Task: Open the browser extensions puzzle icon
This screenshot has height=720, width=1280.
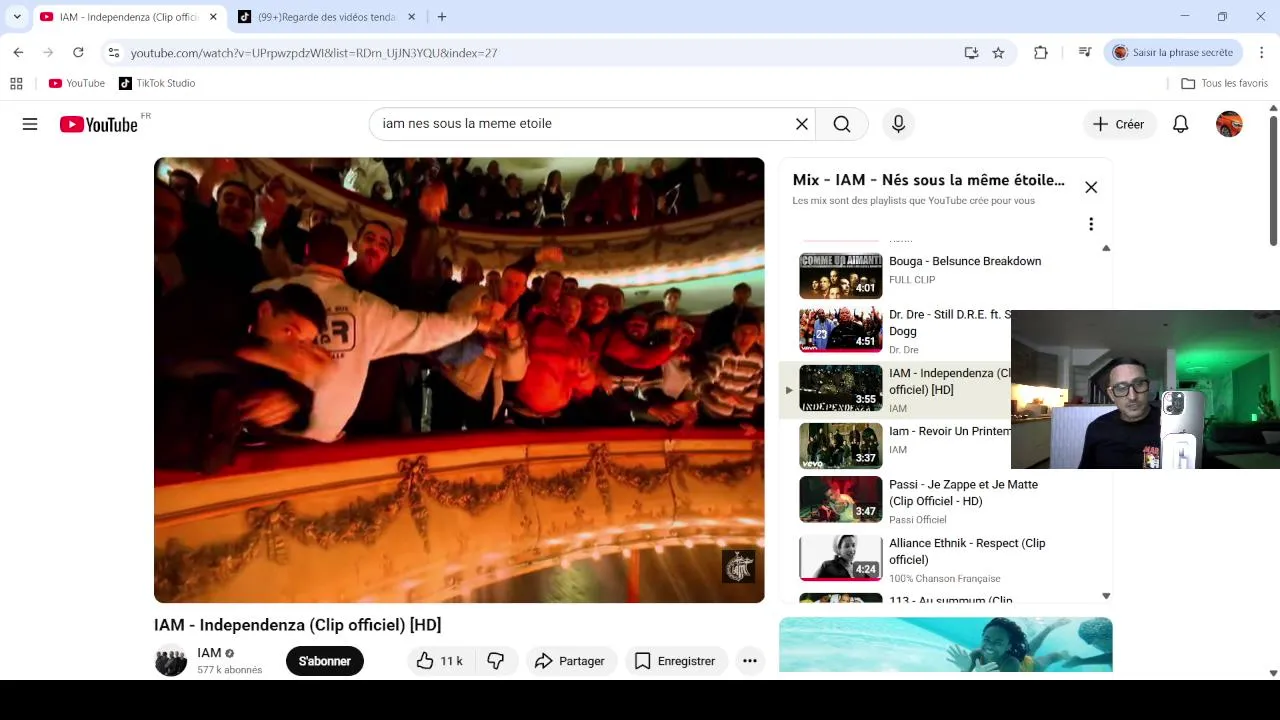Action: tap(1041, 53)
